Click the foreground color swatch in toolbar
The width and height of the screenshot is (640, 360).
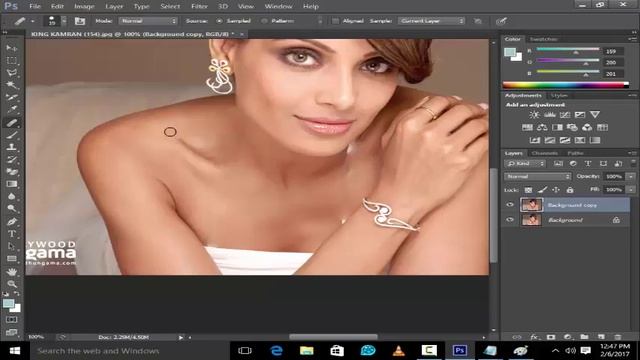[9, 304]
